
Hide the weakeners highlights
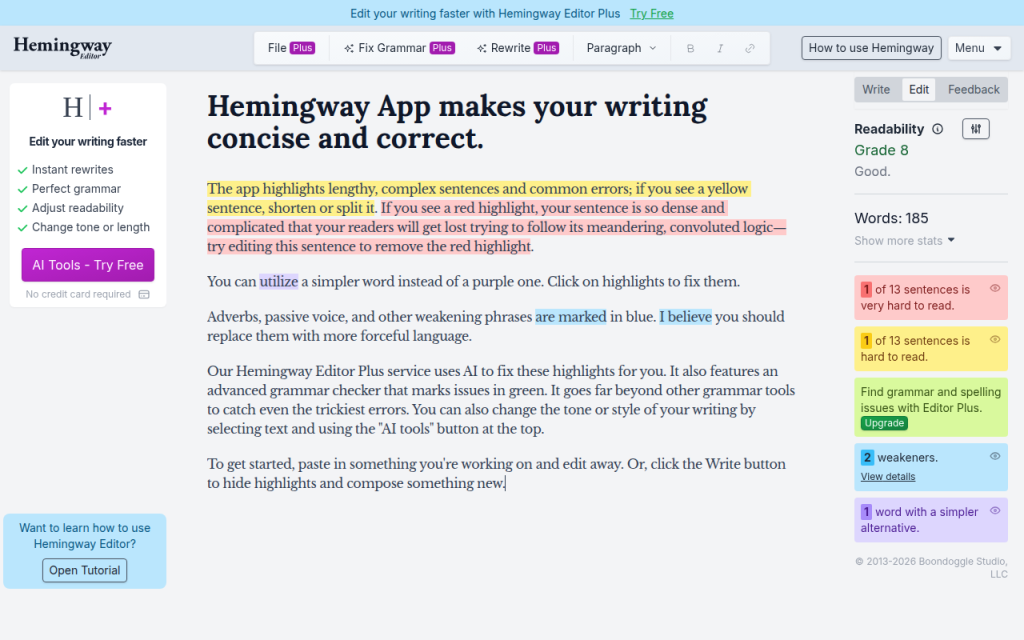(994, 453)
